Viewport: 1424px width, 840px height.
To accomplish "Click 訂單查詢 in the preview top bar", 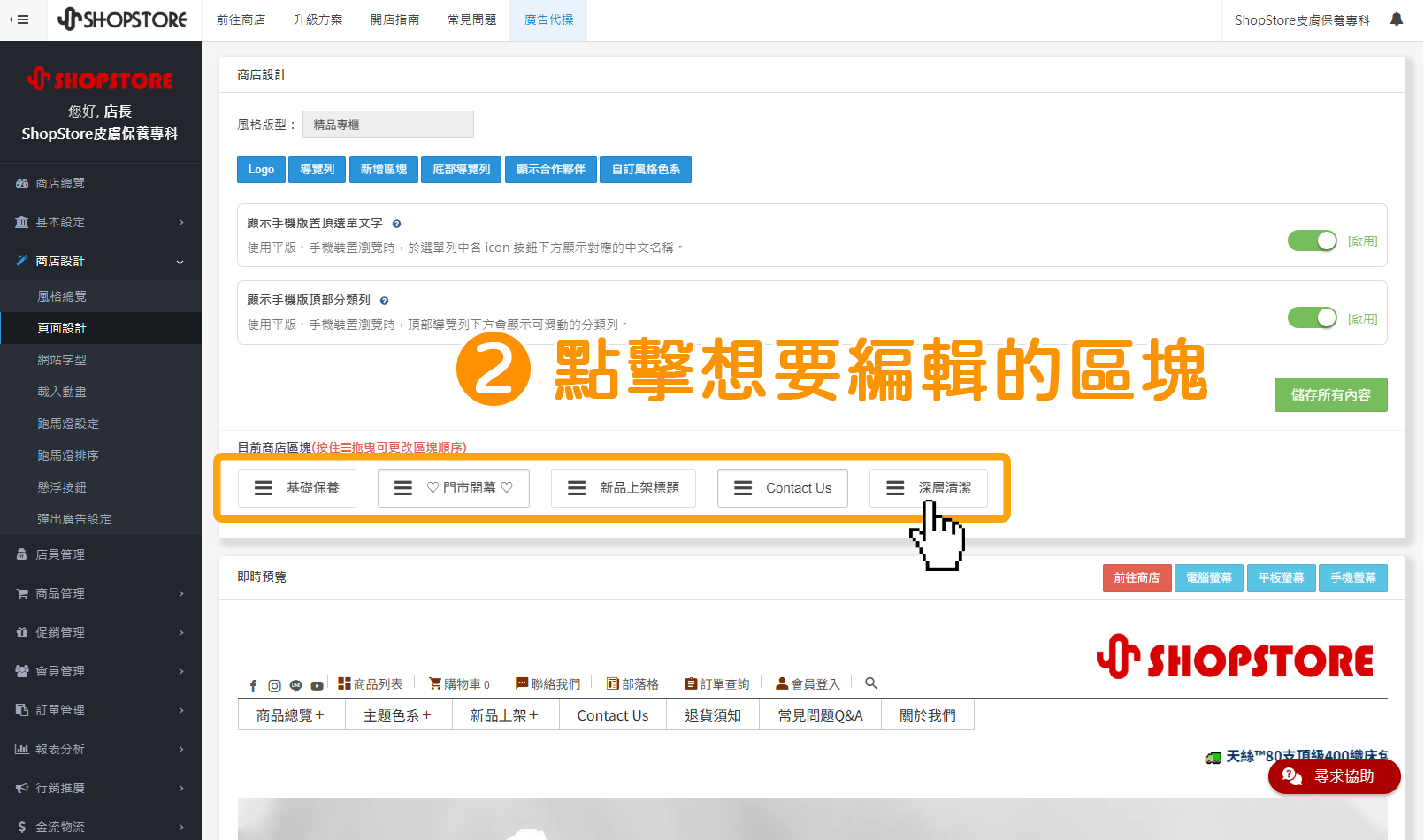I will coord(717,683).
